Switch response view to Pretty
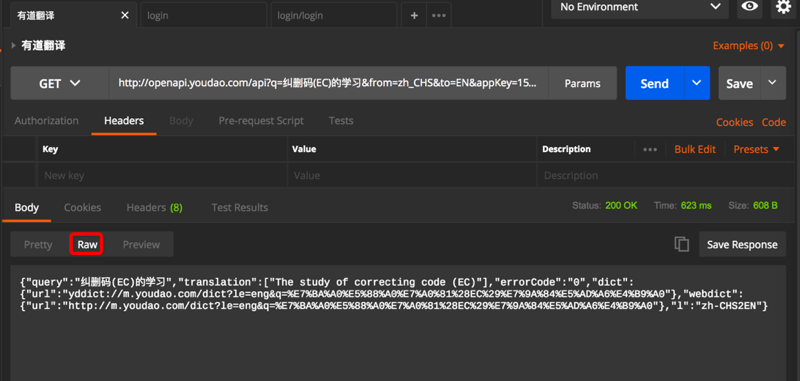Image resolution: width=800 pixels, height=381 pixels. pyautogui.click(x=38, y=244)
